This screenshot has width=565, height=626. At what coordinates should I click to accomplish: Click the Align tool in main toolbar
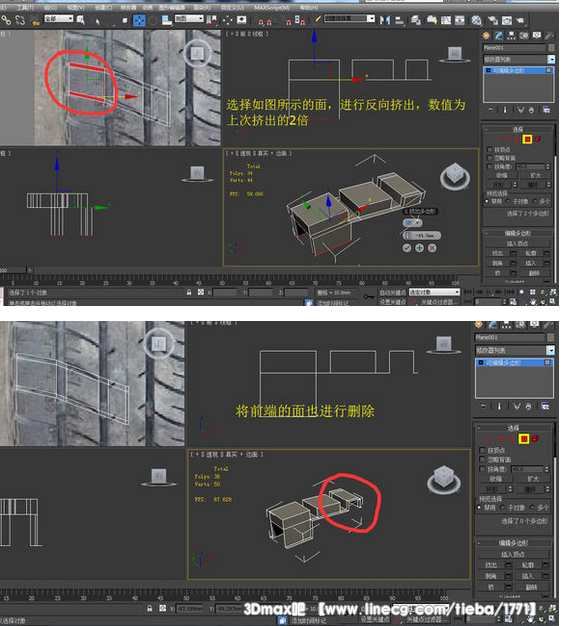pyautogui.click(x=399, y=20)
